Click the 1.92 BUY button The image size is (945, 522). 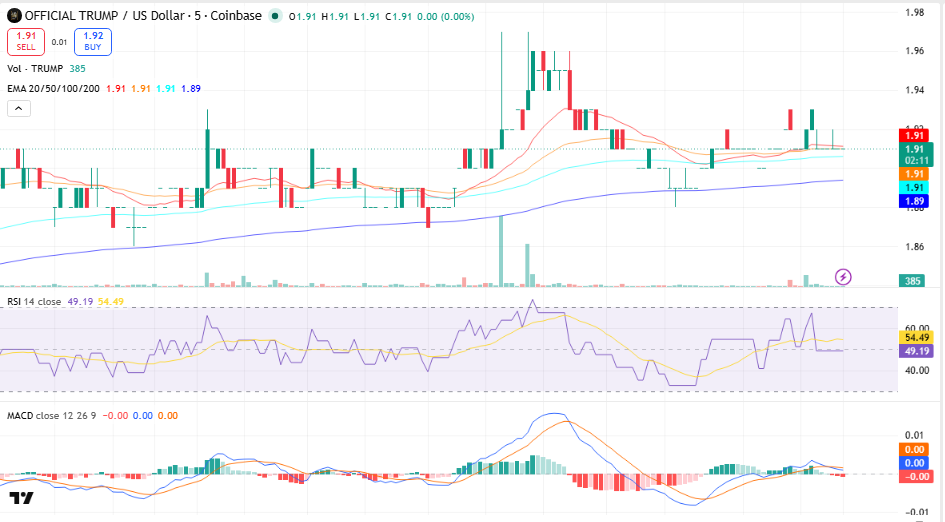click(x=93, y=42)
